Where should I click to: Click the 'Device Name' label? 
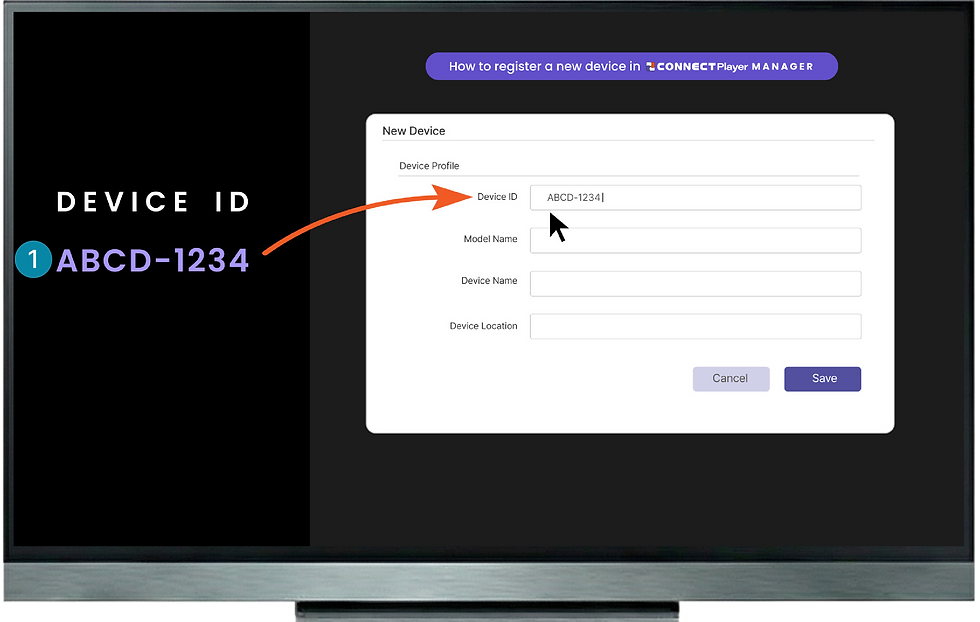tap(489, 281)
